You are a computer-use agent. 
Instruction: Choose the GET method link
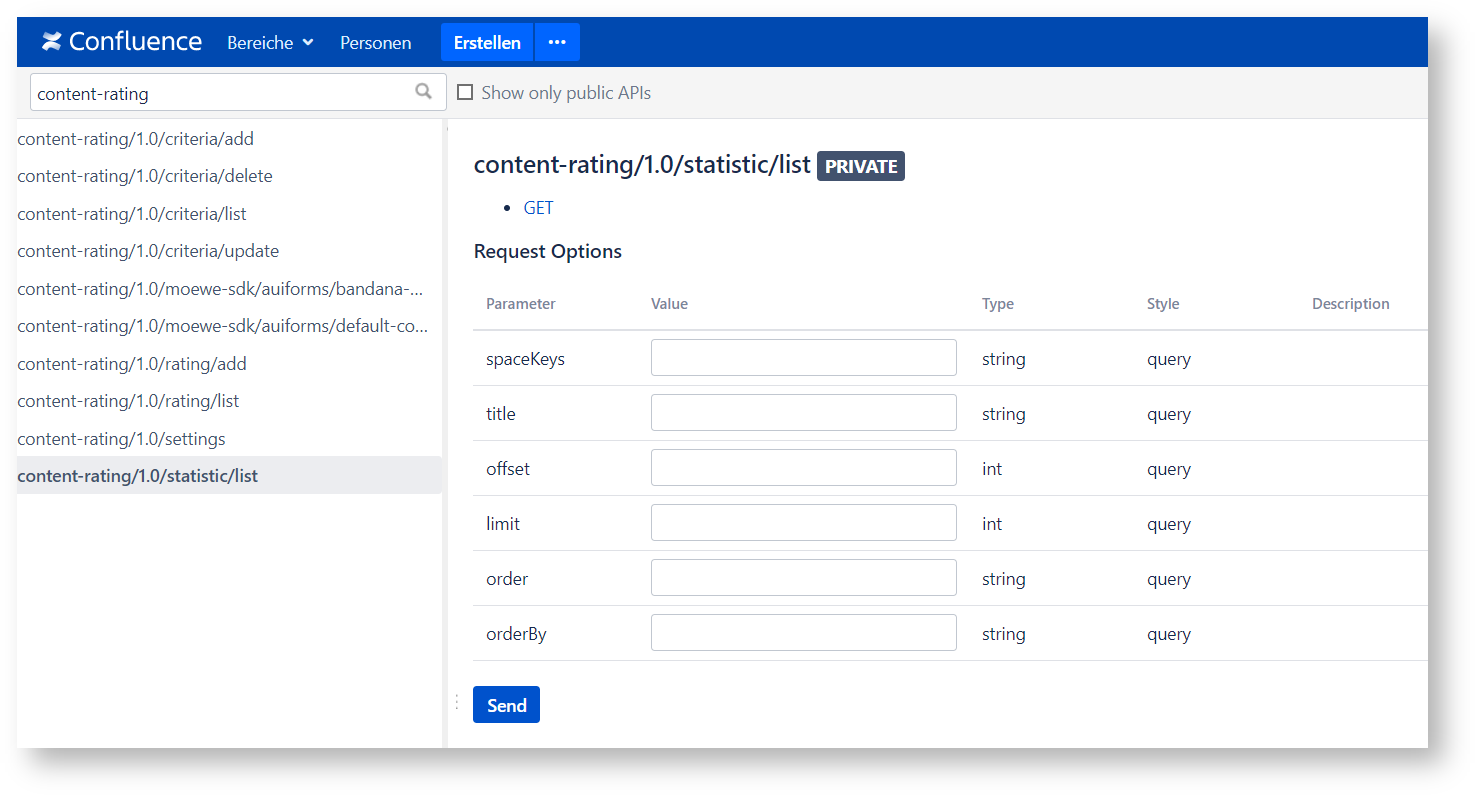[538, 208]
